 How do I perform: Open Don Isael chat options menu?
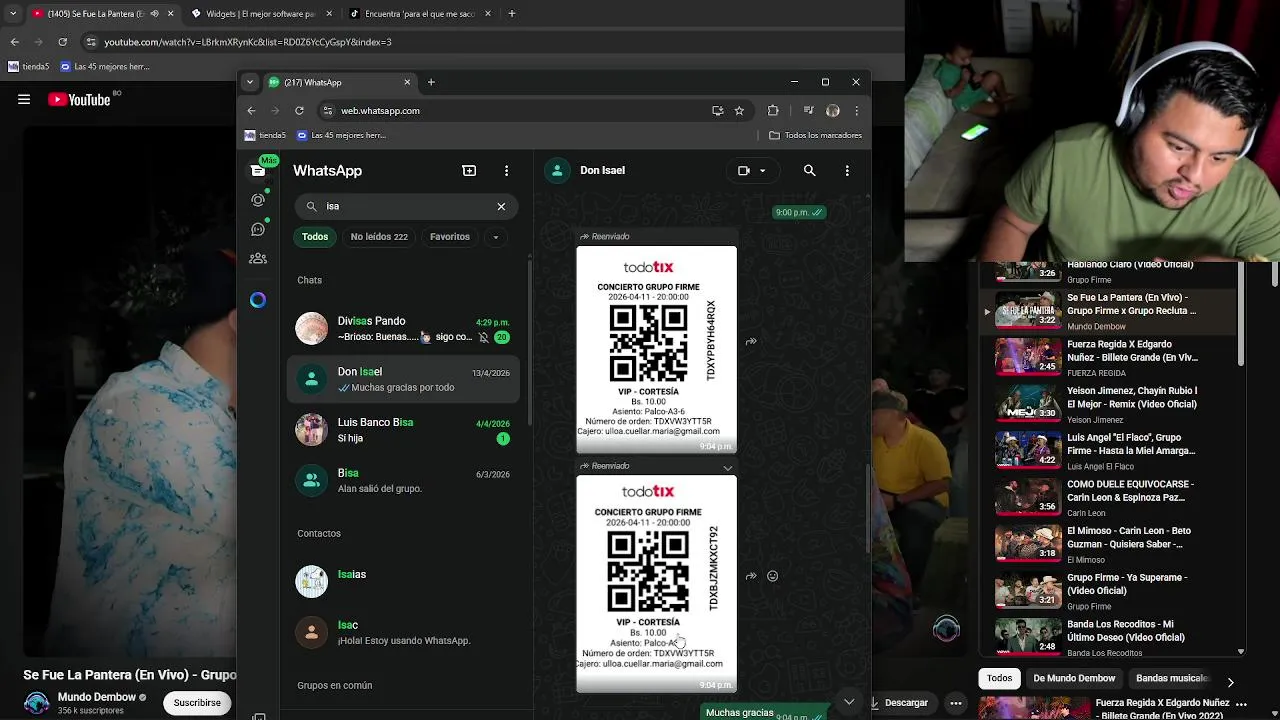click(x=847, y=171)
